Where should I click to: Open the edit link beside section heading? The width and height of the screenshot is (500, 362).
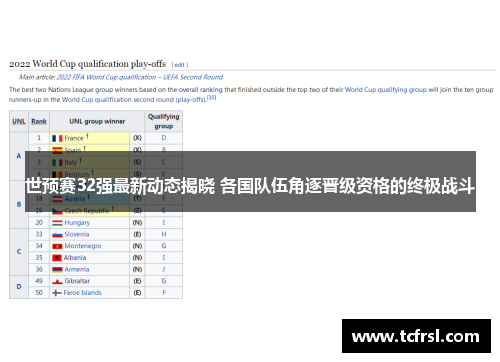coord(180,65)
